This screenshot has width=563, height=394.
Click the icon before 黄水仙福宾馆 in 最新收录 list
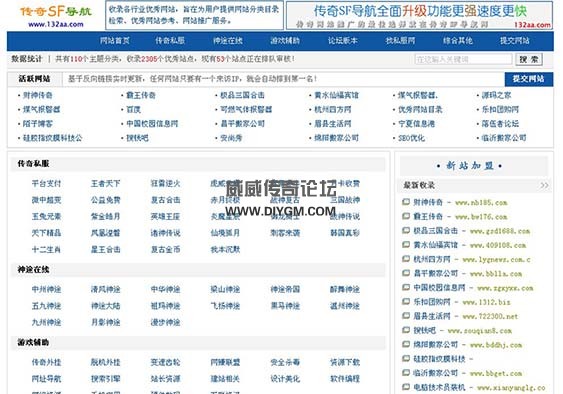point(406,245)
